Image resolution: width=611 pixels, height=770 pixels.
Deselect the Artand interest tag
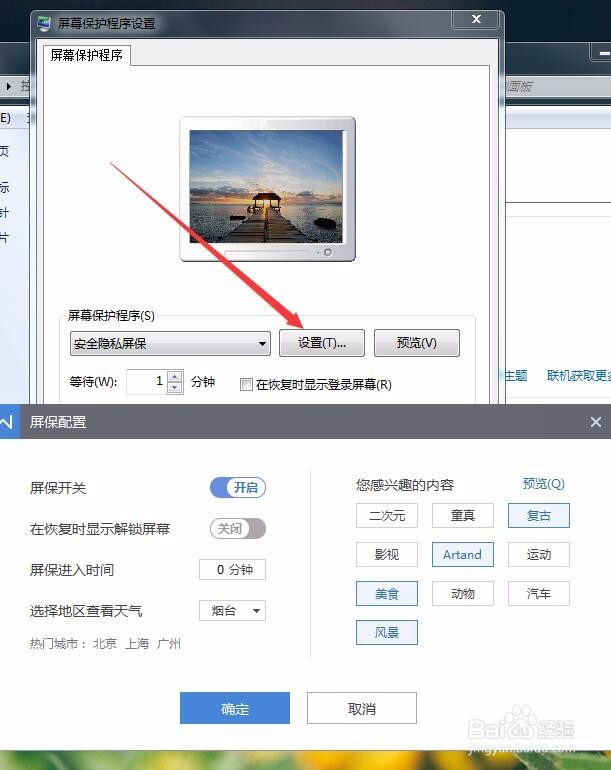pos(463,554)
